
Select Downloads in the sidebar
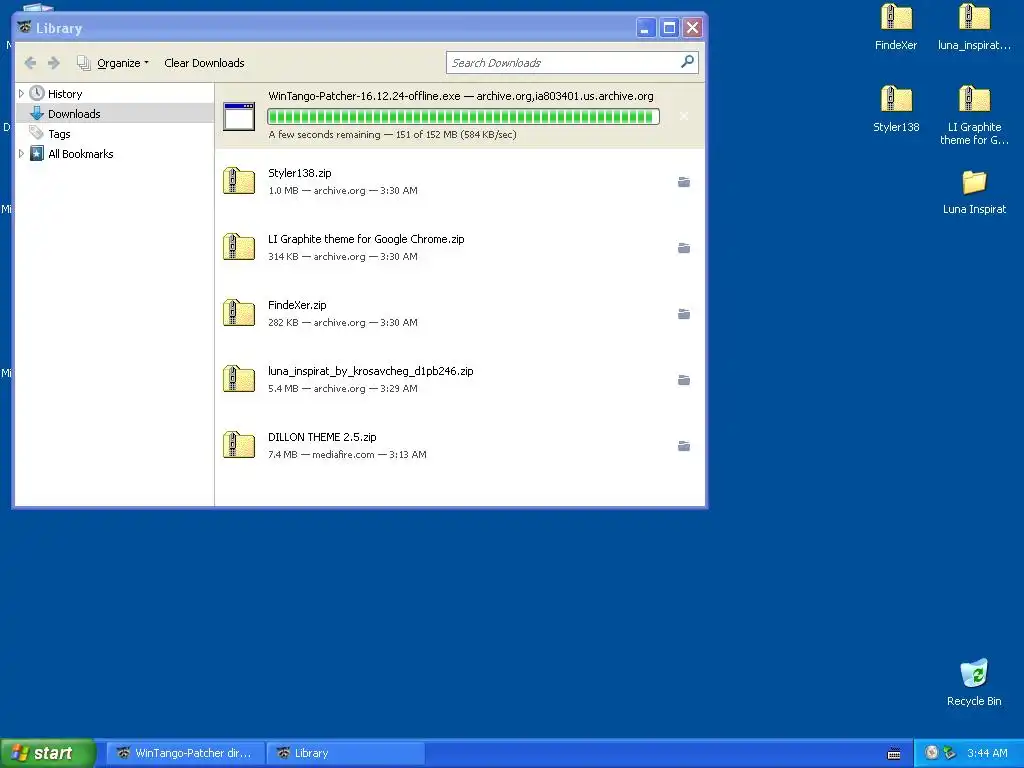[x=74, y=114]
